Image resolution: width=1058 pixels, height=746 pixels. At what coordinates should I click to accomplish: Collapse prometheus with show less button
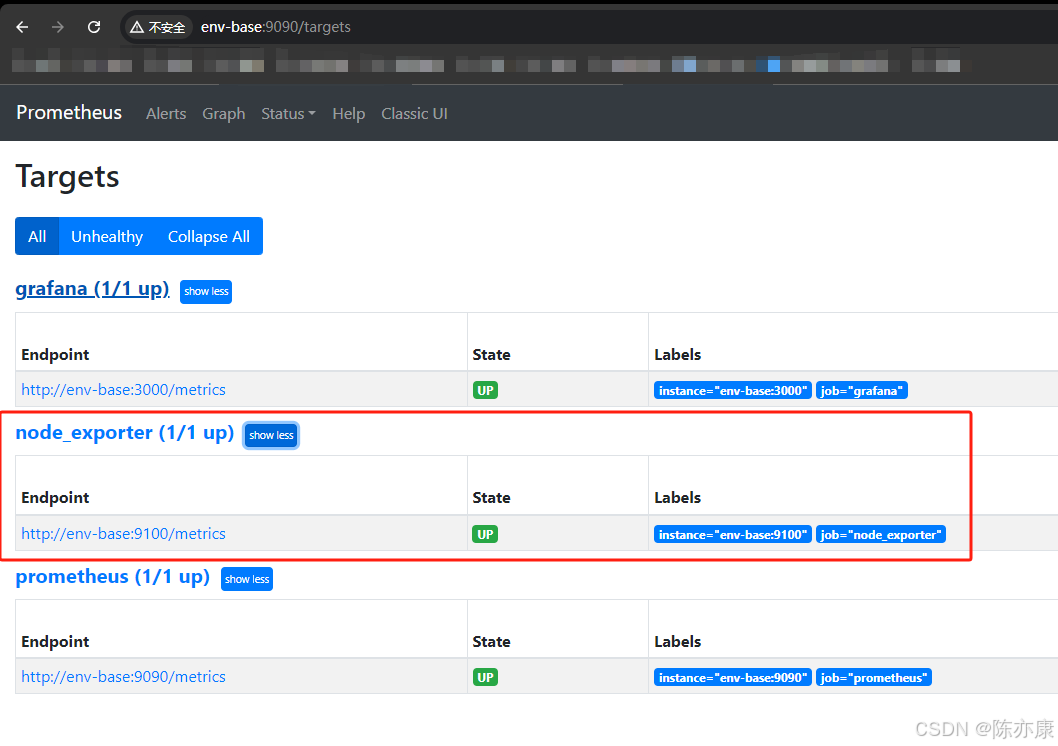(x=247, y=579)
